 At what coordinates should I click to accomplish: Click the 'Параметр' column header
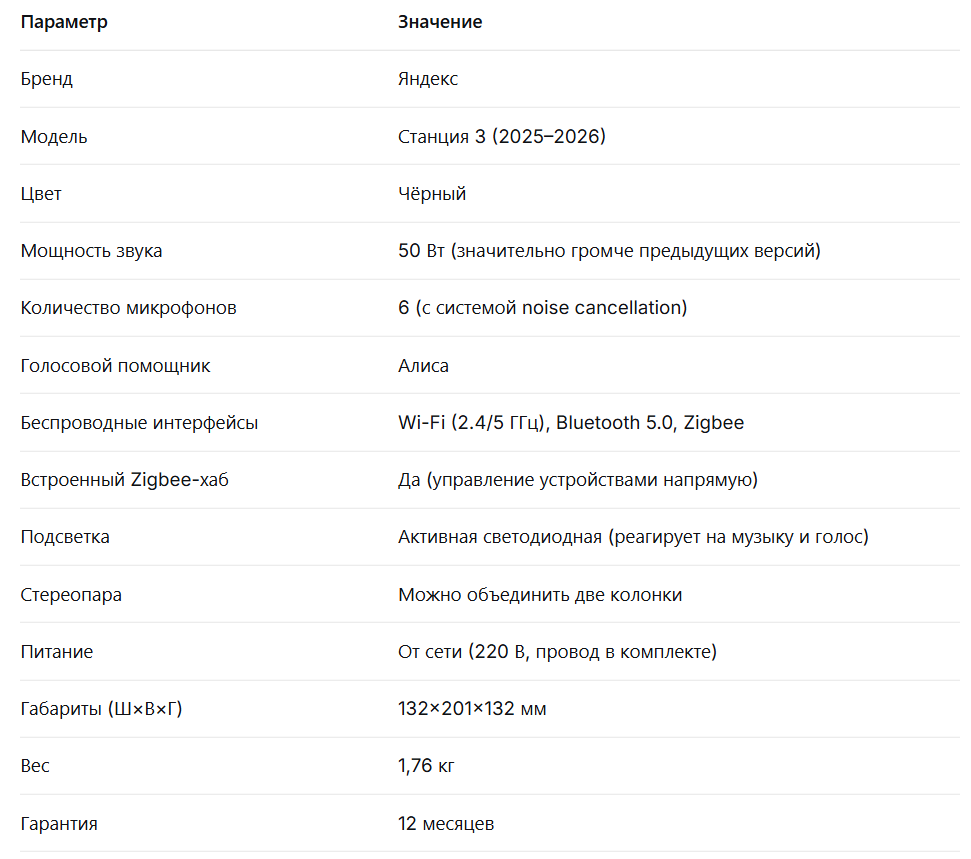point(64,22)
